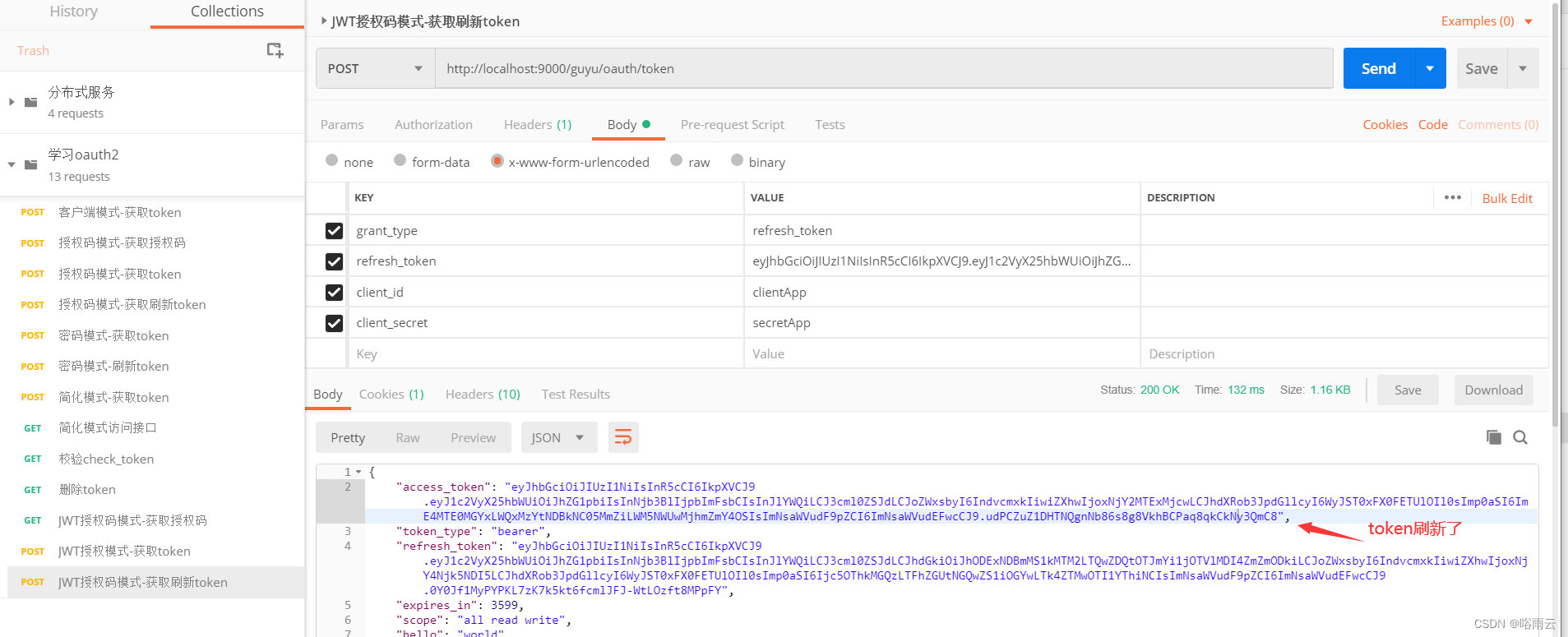Switch response view to Pretty
This screenshot has height=637, width=1568.
pos(348,437)
